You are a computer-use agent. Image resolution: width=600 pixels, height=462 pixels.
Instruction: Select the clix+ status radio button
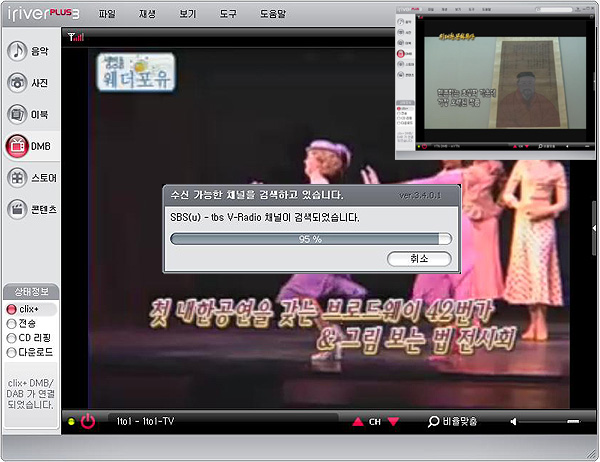pos(11,309)
